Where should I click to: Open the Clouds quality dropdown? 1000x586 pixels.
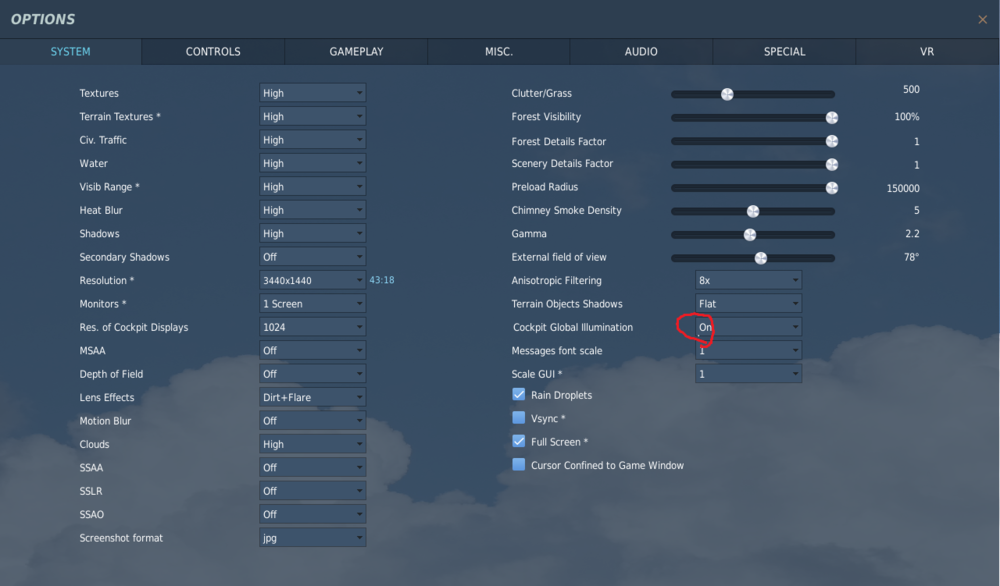[x=312, y=443]
